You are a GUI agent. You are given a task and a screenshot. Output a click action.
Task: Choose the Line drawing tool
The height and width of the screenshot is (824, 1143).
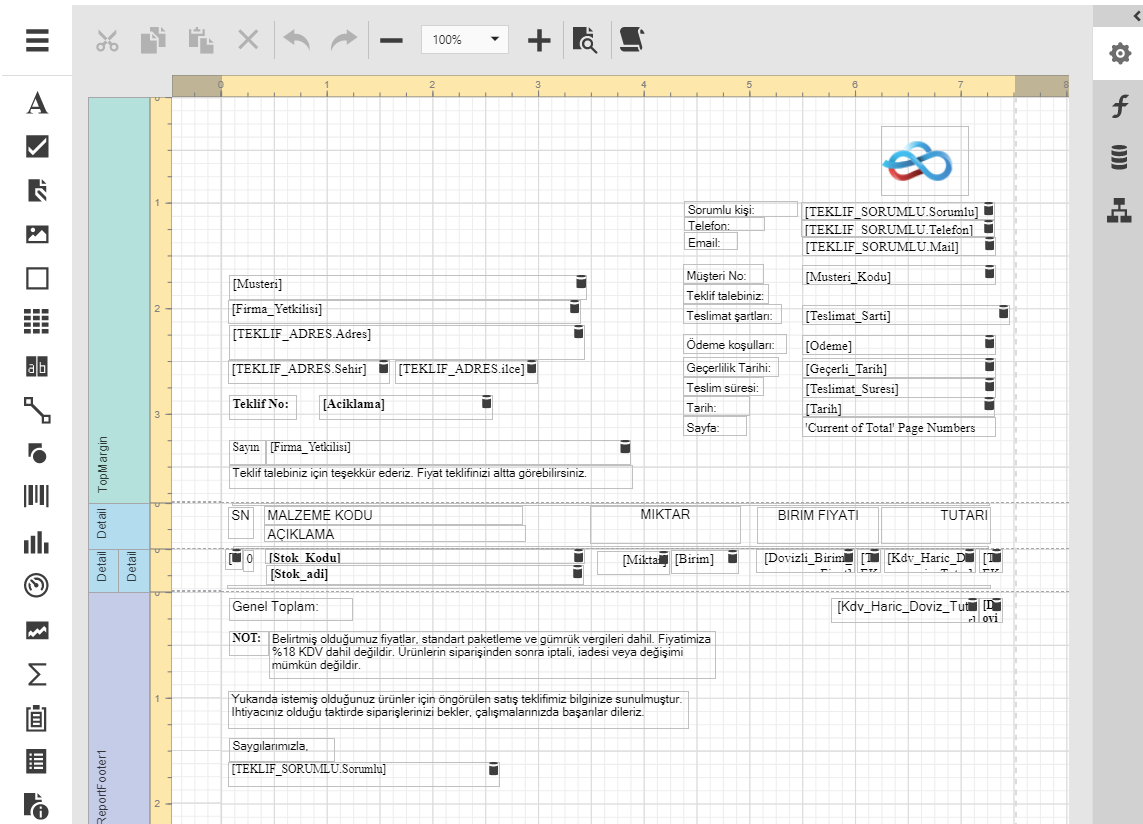coord(37,409)
